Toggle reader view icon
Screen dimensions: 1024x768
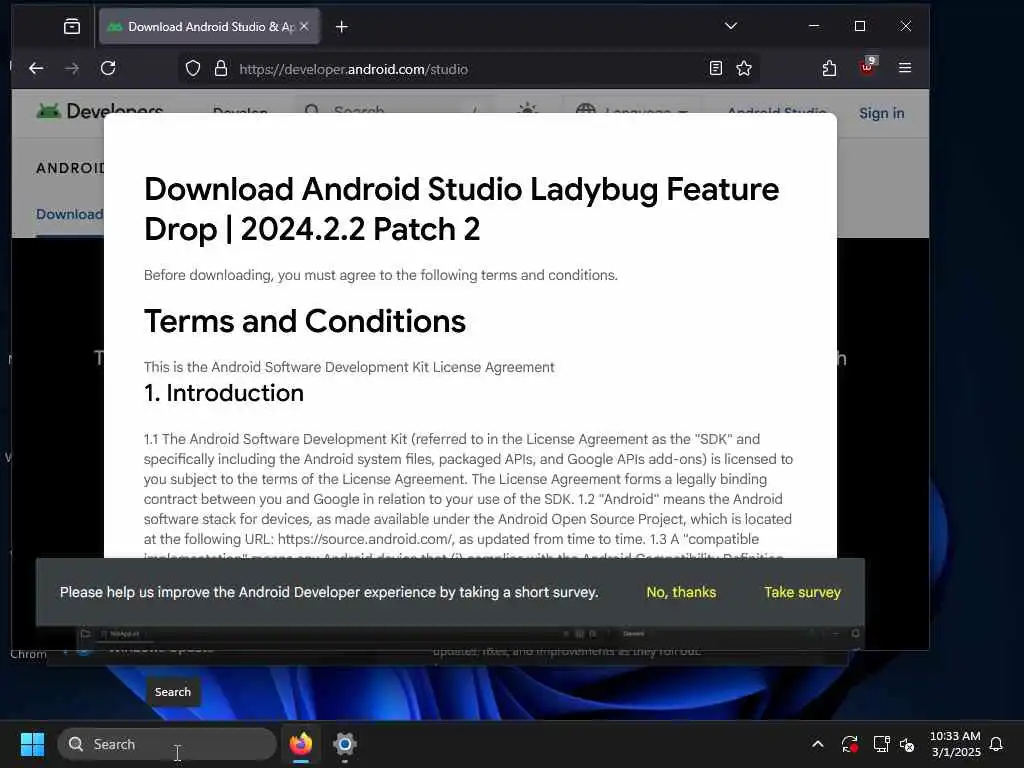point(716,68)
